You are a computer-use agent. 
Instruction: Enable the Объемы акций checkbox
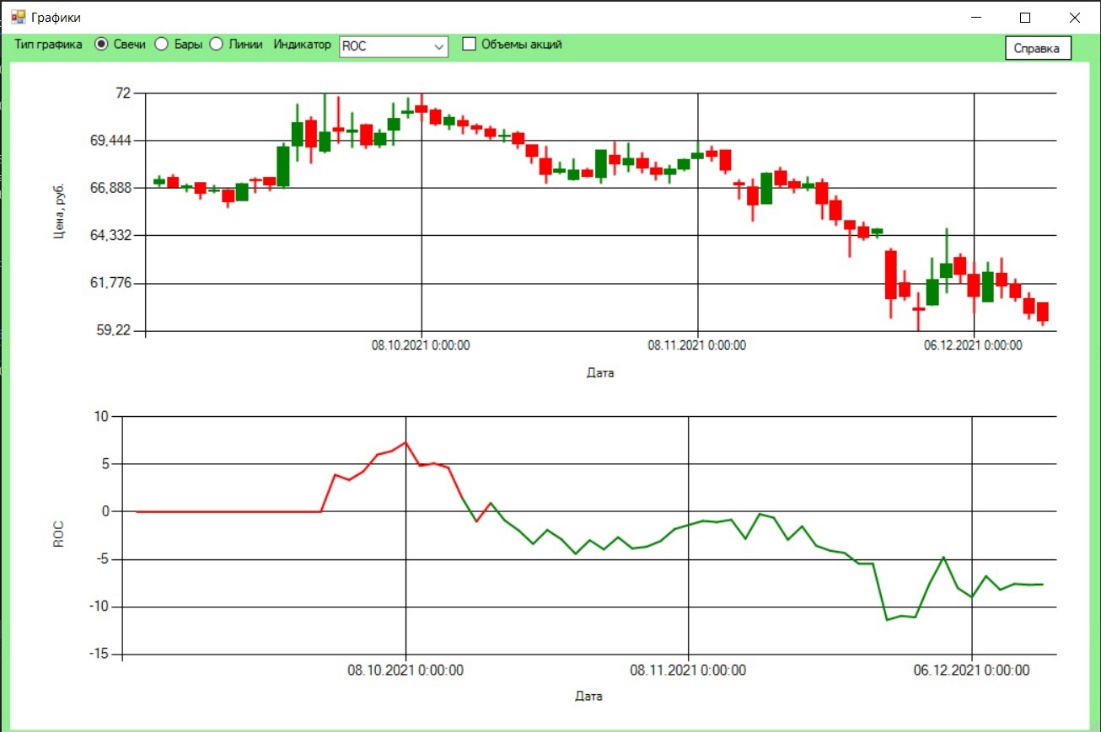coord(469,44)
